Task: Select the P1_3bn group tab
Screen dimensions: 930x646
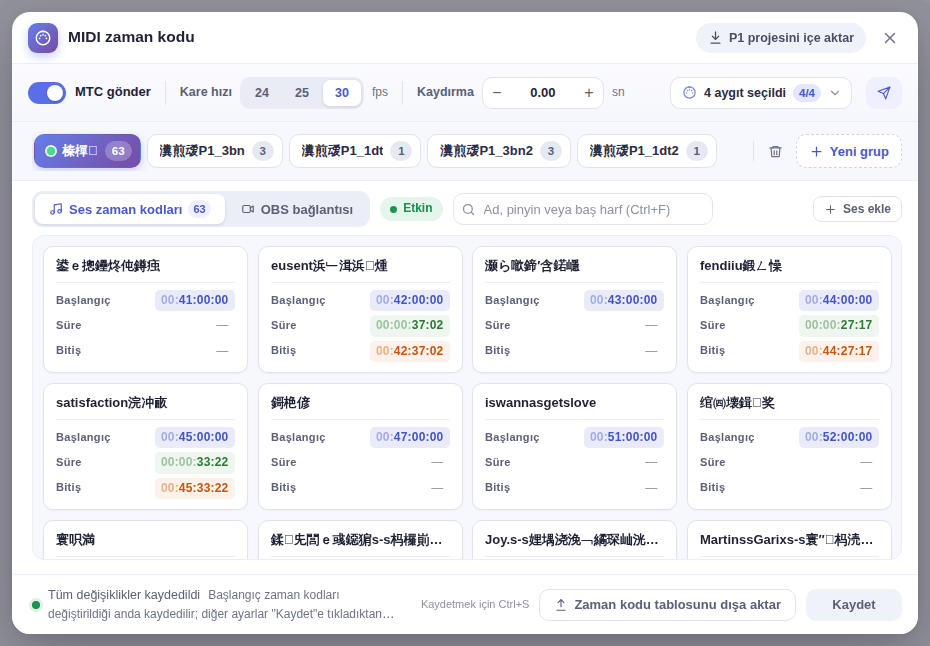Action: pos(215,151)
